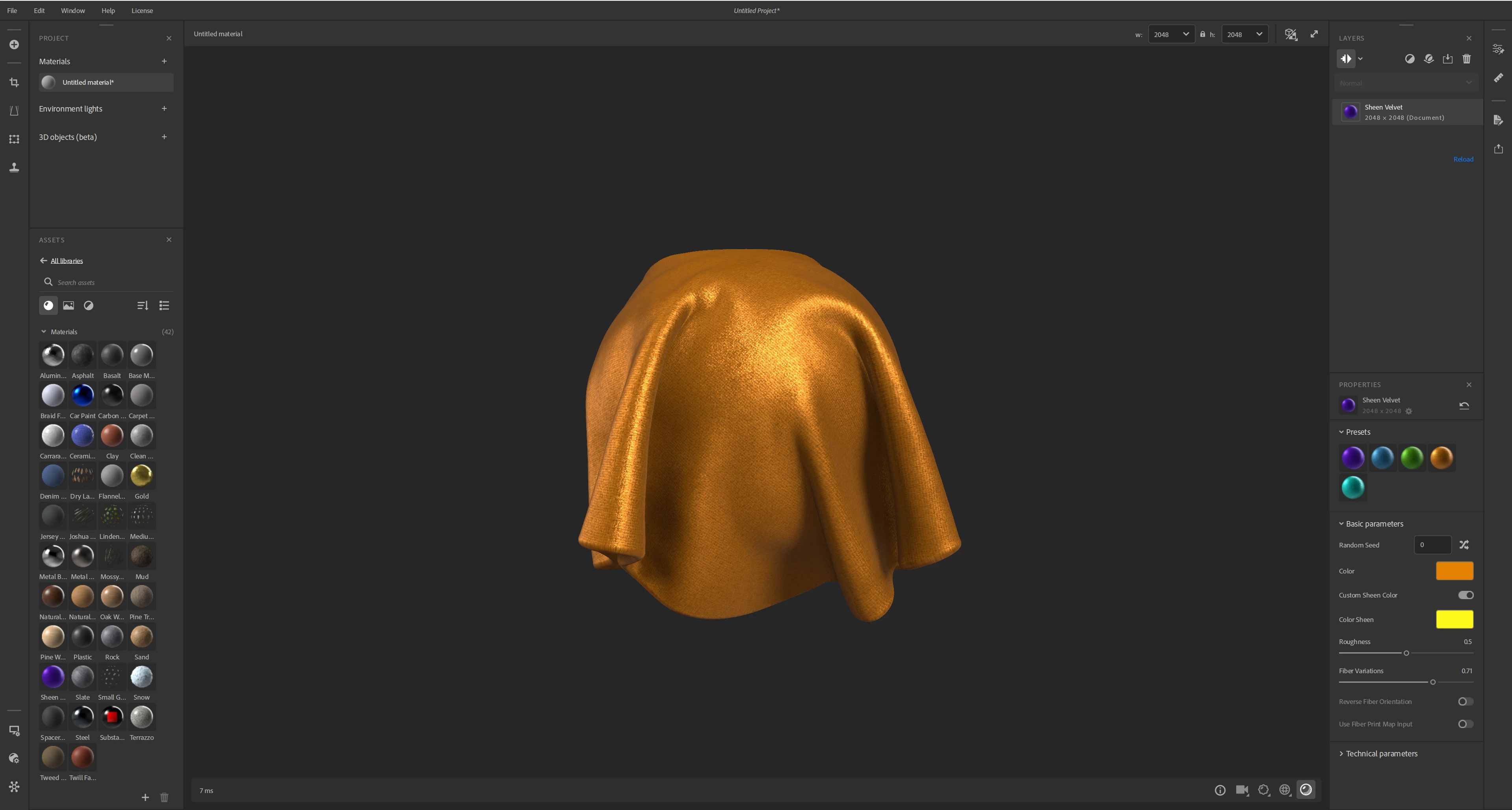
Task: Click the shuffle Random Seed icon
Action: pyautogui.click(x=1464, y=545)
